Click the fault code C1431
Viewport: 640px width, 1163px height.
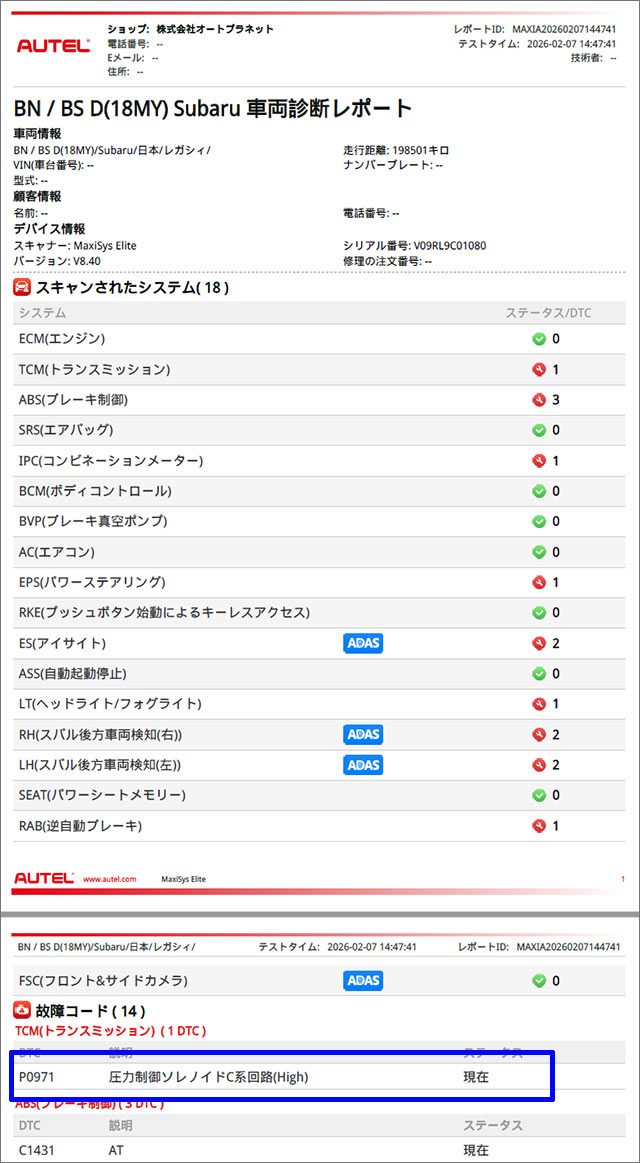[36, 1150]
